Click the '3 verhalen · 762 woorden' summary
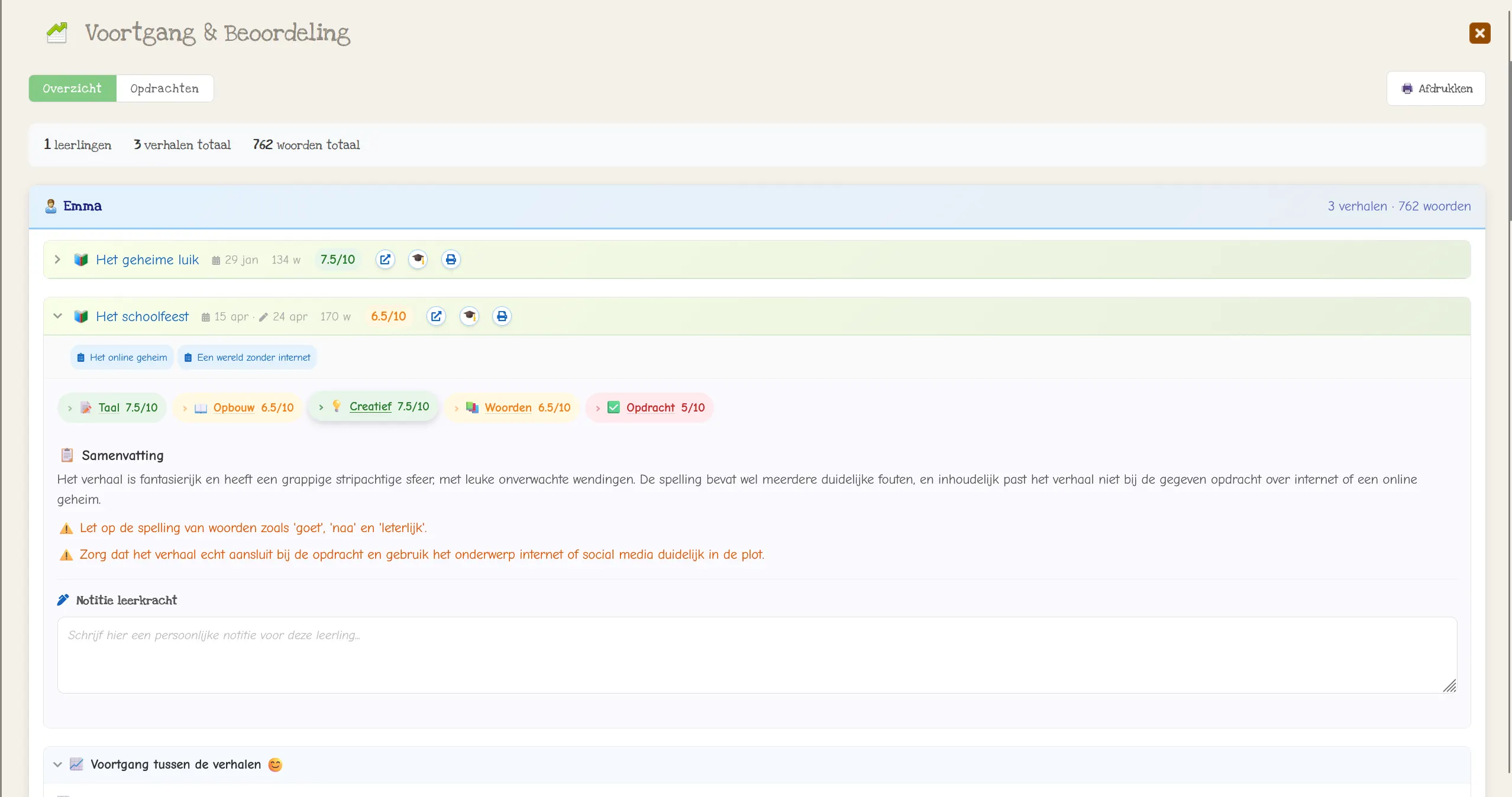The width and height of the screenshot is (1512, 797). click(x=1399, y=206)
